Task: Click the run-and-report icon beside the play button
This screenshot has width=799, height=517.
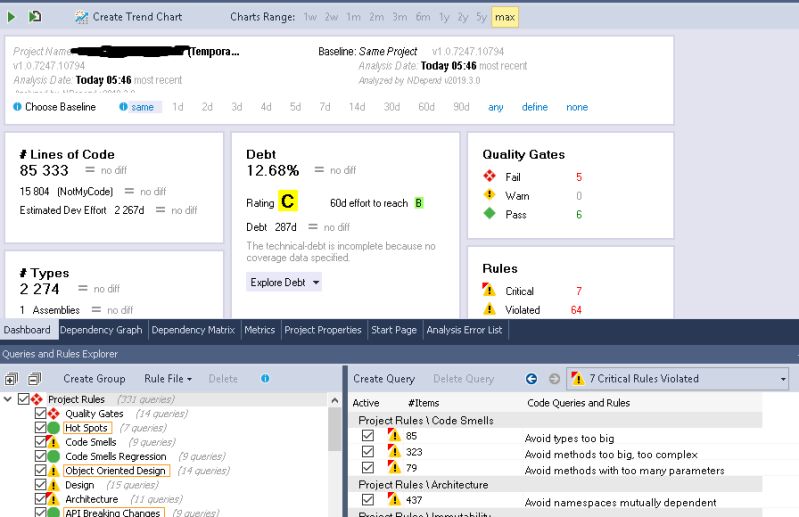Action: point(35,17)
